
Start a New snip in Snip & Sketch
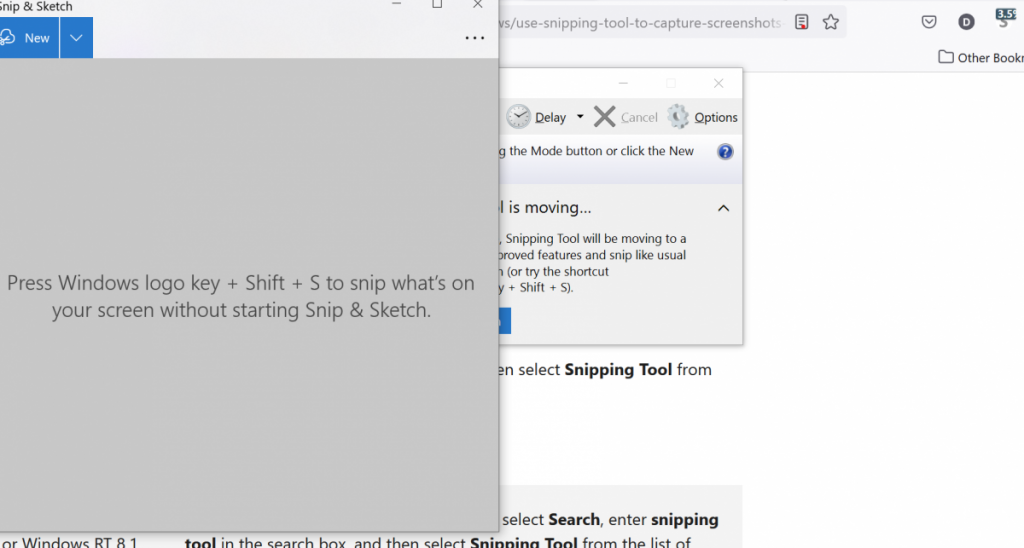[x=29, y=38]
